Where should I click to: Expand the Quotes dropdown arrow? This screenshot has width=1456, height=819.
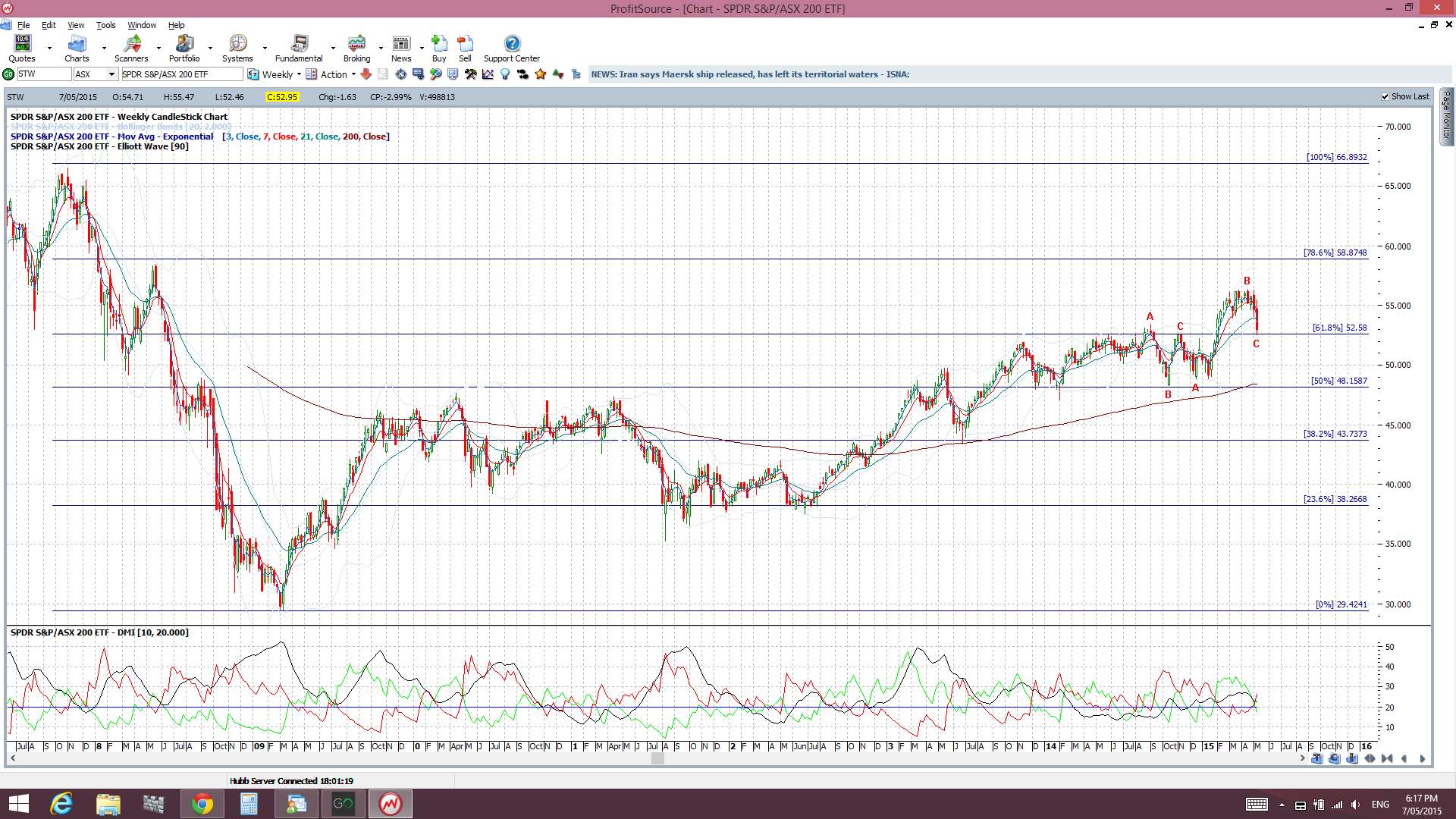(x=50, y=48)
